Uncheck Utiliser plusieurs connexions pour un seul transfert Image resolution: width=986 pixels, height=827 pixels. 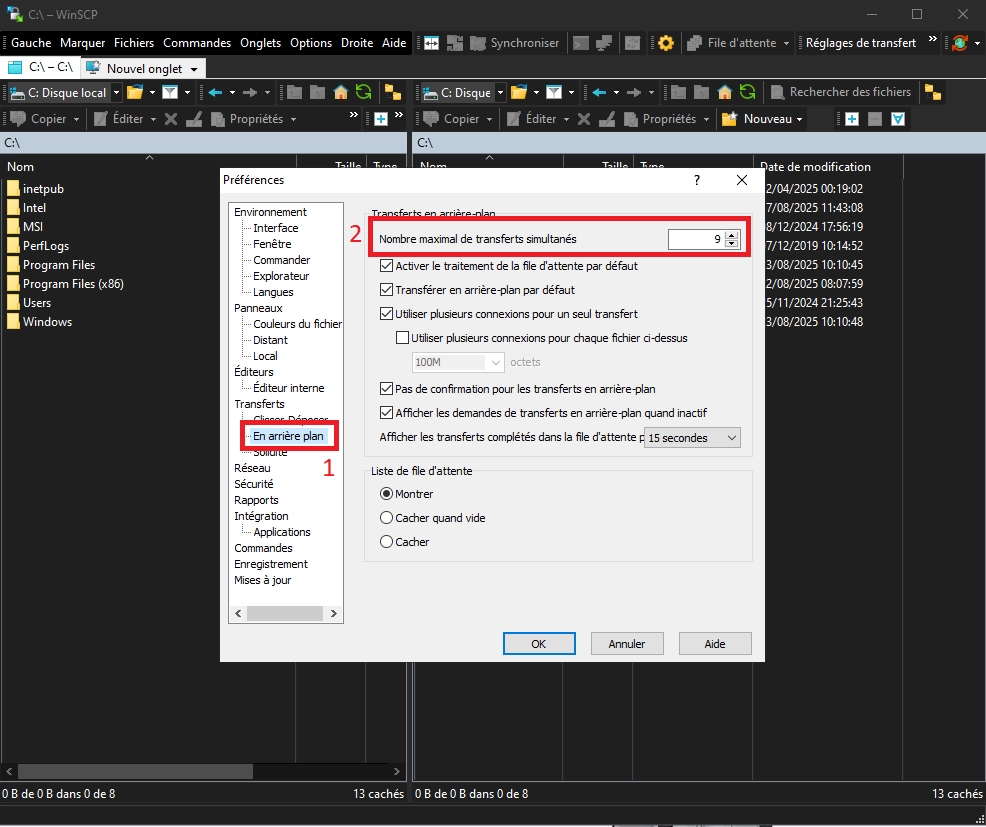click(386, 314)
